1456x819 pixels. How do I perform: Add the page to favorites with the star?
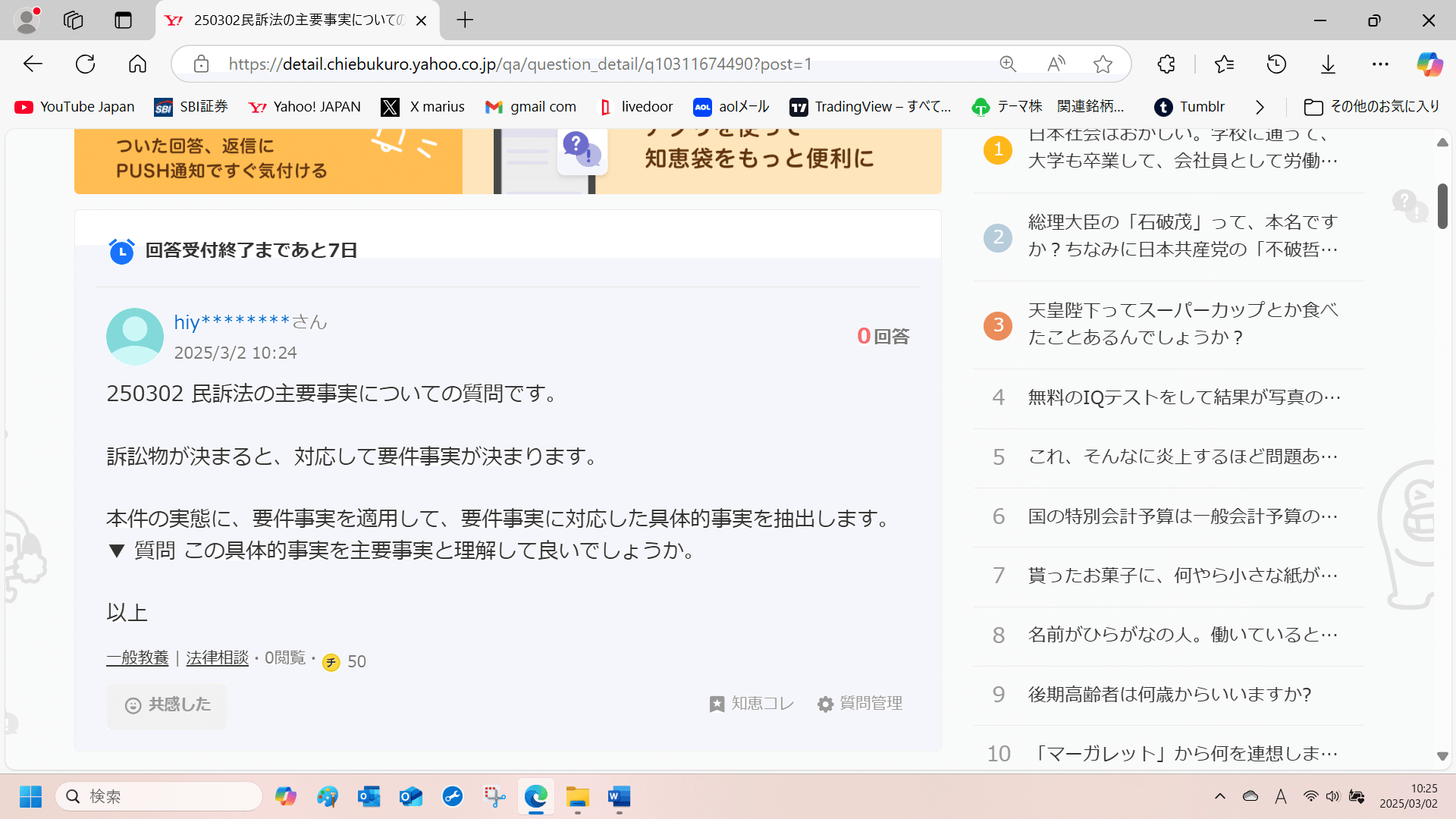click(1103, 64)
